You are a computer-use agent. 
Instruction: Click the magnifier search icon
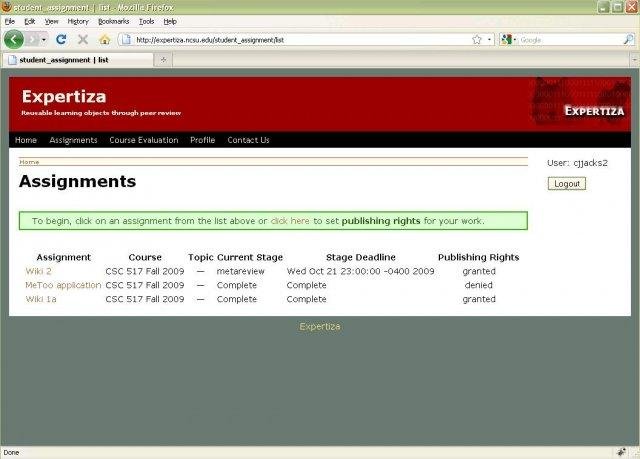[x=629, y=40]
